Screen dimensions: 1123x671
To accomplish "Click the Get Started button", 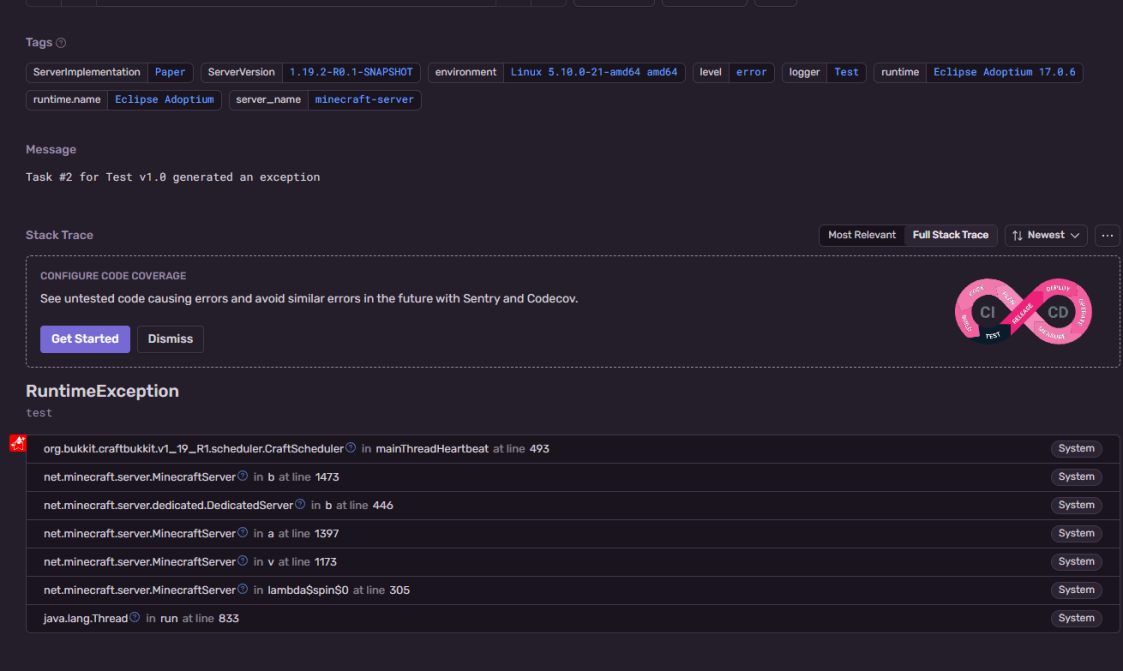I will point(85,338).
